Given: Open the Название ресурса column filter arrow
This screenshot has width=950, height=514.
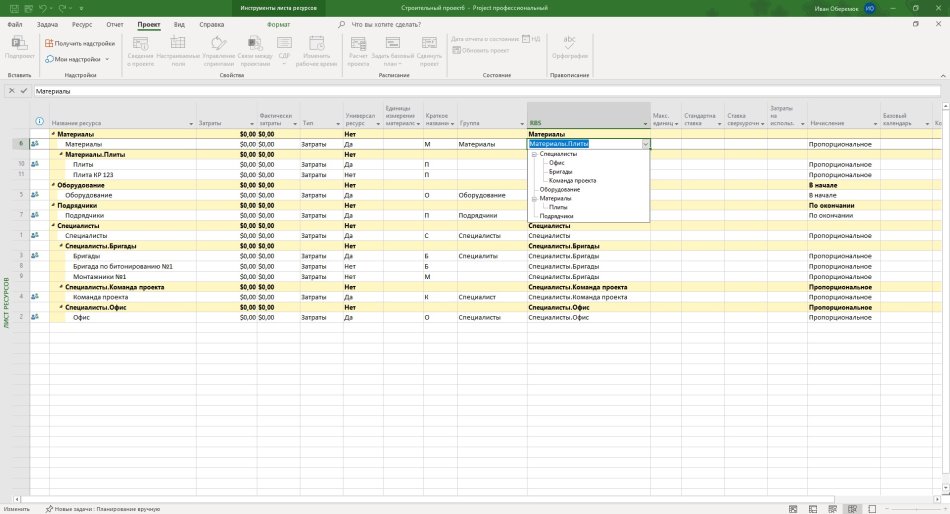Looking at the screenshot, I should (x=191, y=124).
